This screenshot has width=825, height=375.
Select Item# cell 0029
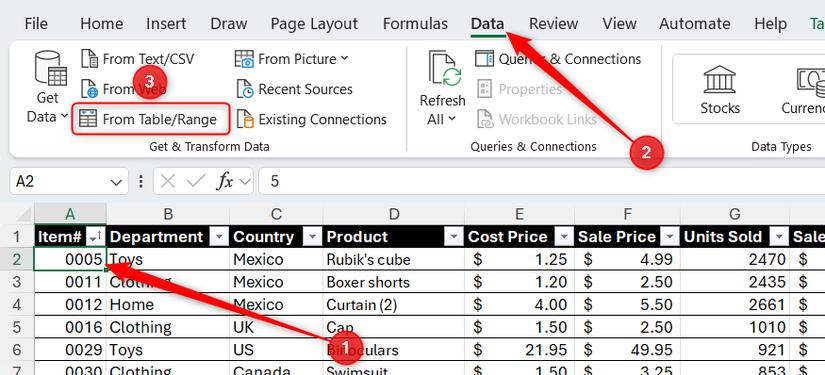pos(71,350)
